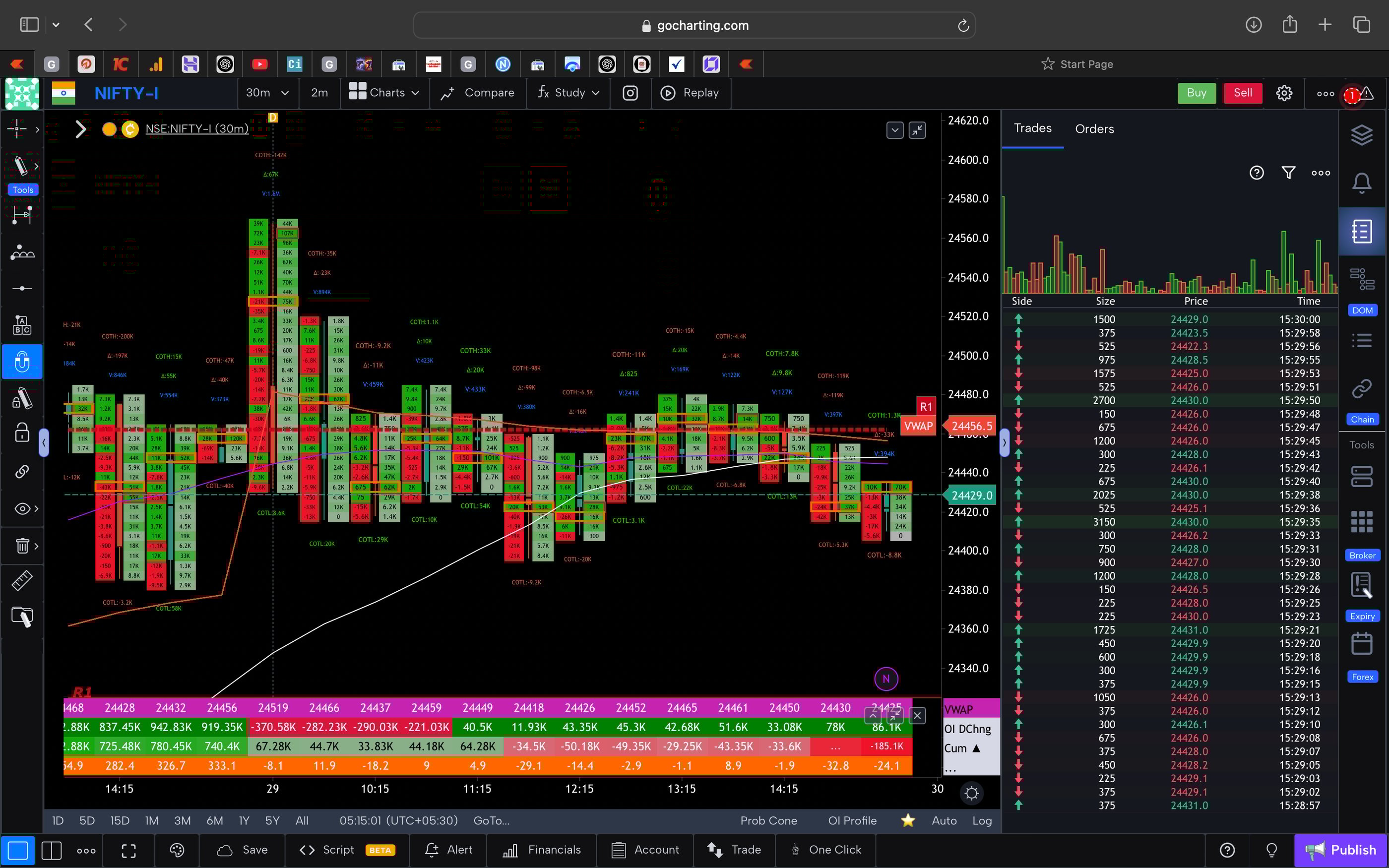
Task: Click the browser address bar
Action: pos(694,25)
